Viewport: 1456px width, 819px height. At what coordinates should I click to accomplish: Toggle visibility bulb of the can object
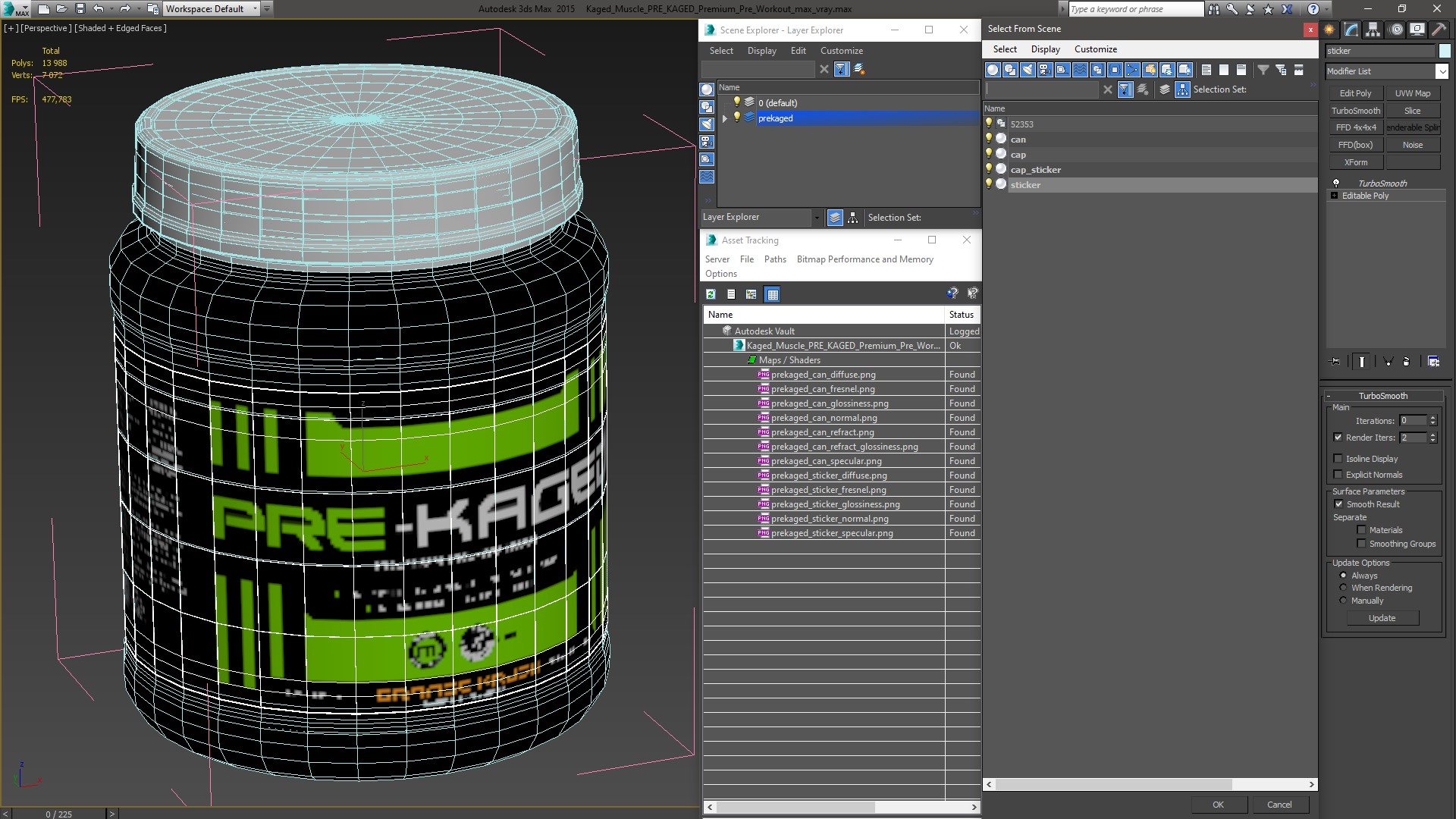(988, 139)
